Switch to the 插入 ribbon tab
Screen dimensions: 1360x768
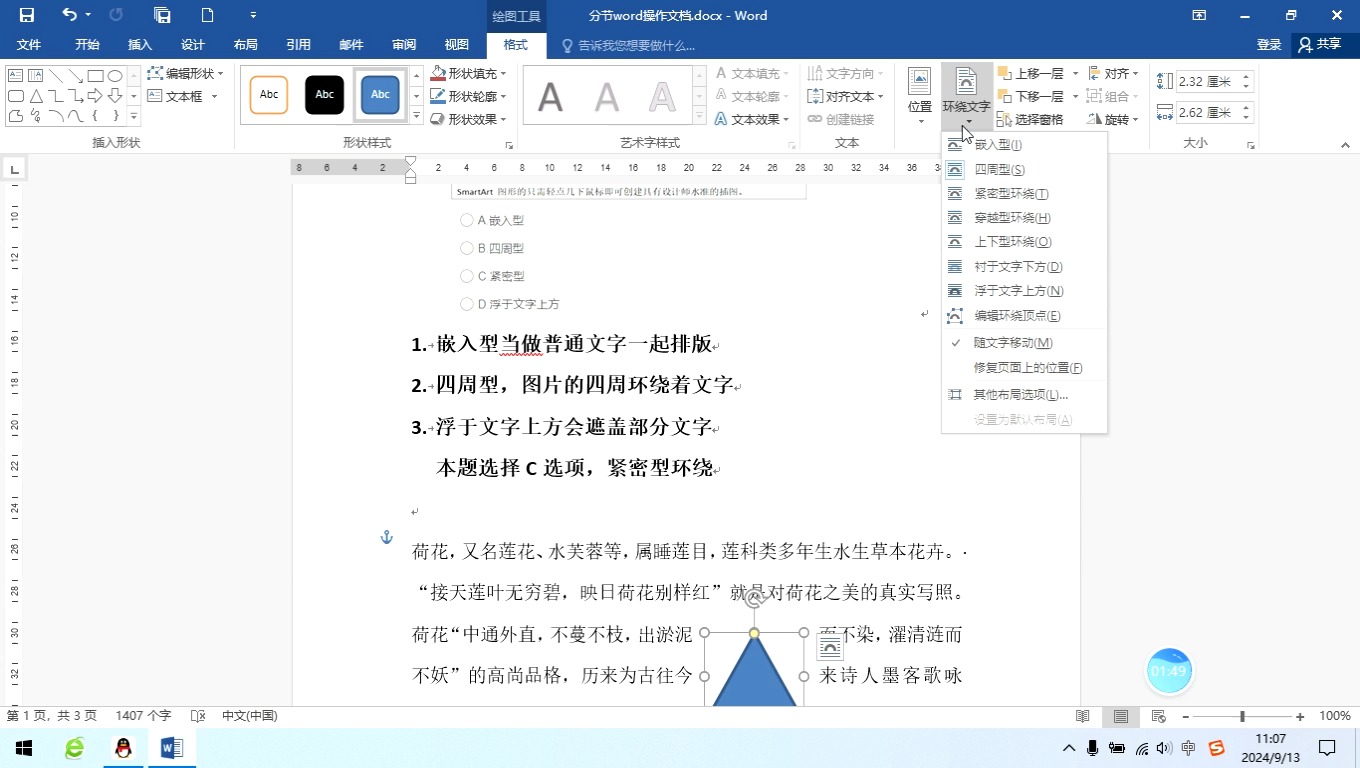140,45
